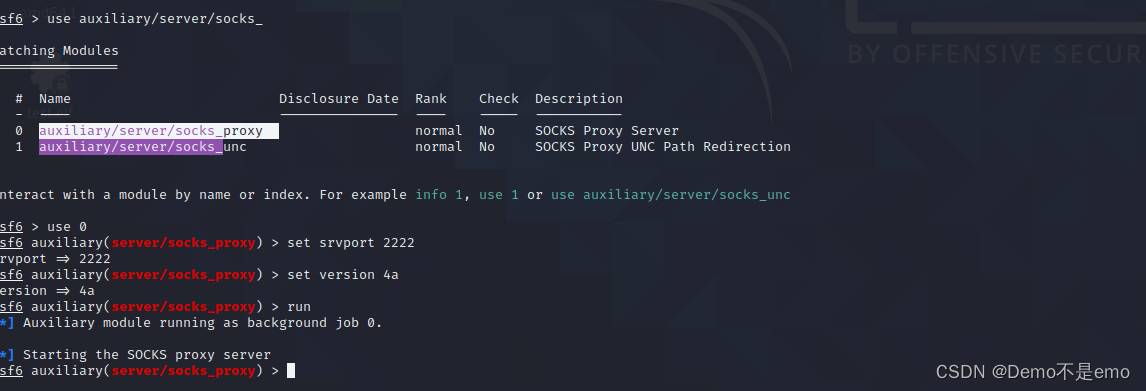This screenshot has width=1146, height=391.
Task: Click the Disclosure Date column header
Action: pos(339,99)
